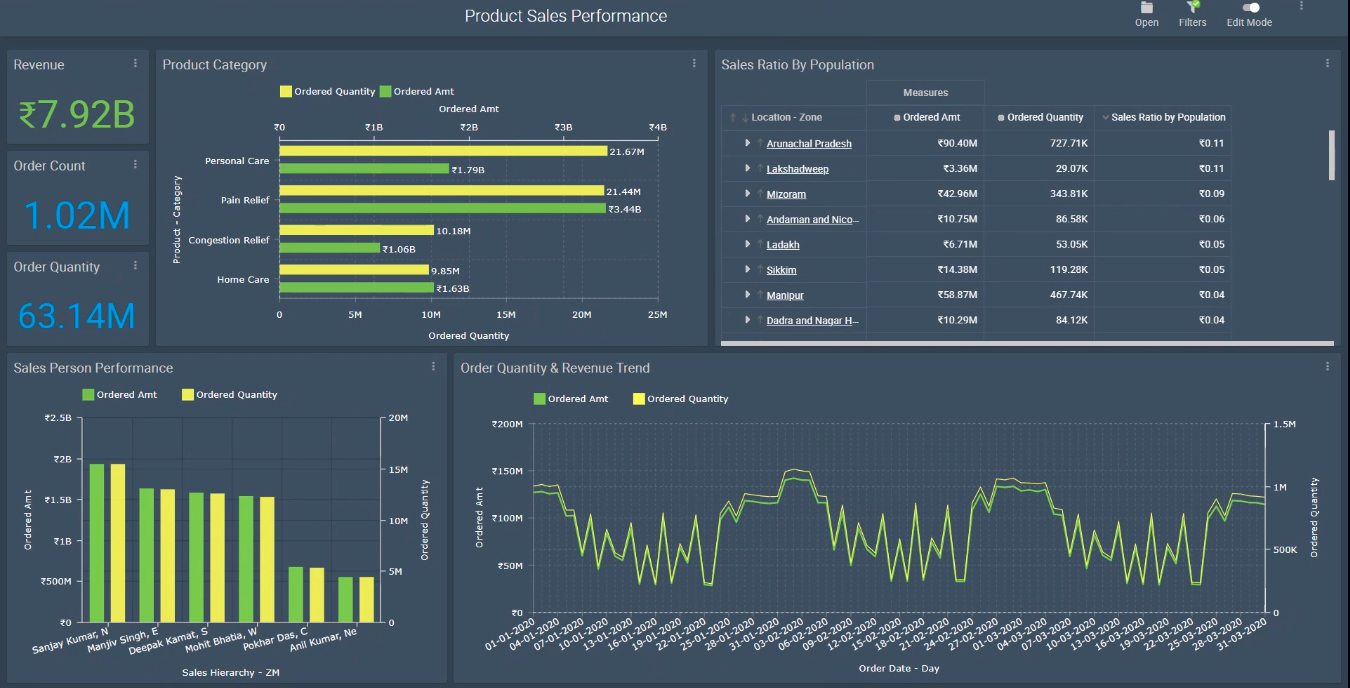Open the top header kebab menu
1350x688 pixels.
pos(1302,6)
